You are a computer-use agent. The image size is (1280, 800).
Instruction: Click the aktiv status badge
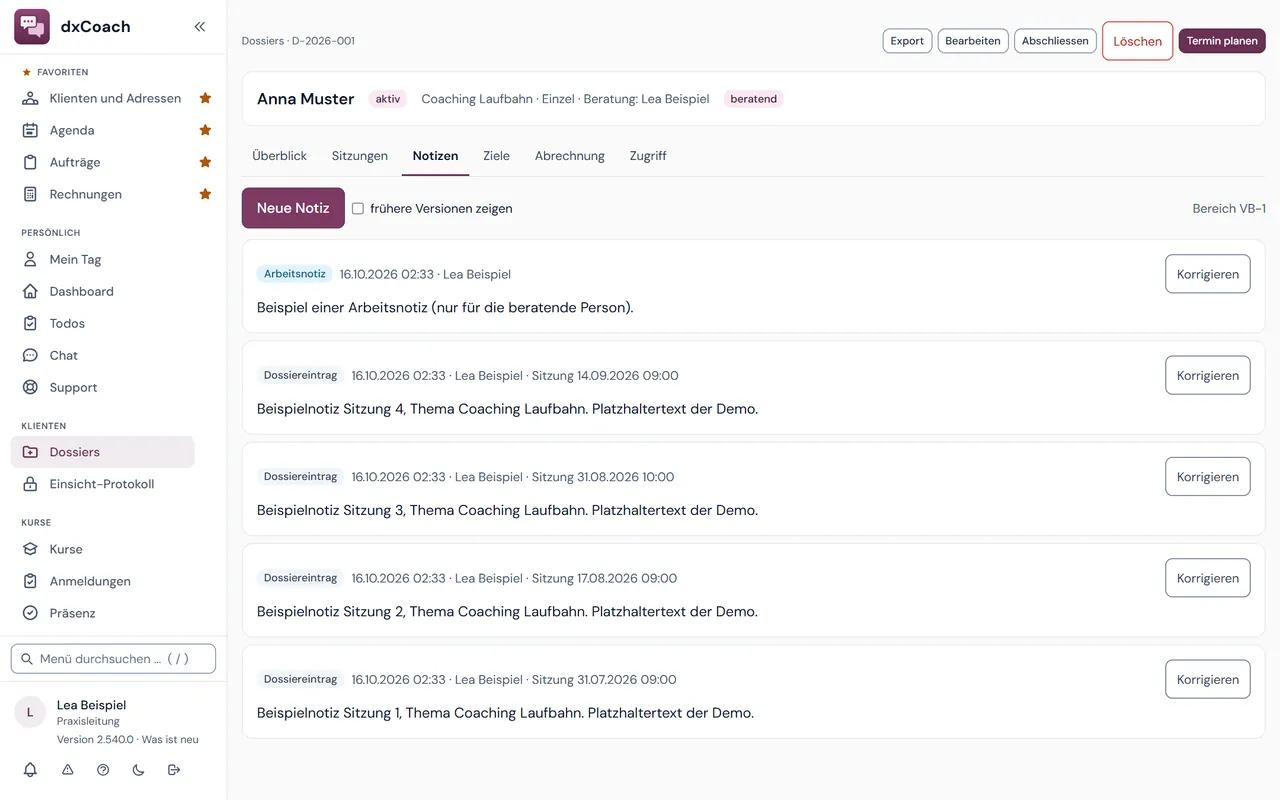388,99
